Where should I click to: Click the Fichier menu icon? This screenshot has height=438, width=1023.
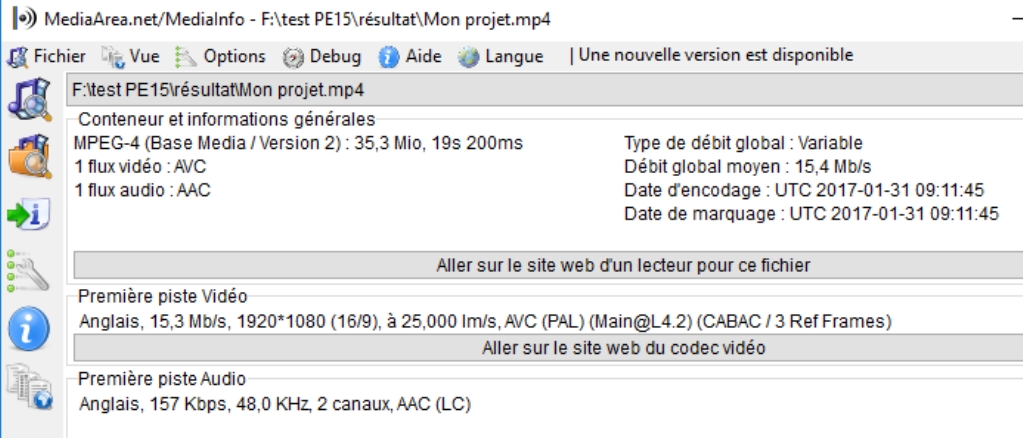(17, 57)
